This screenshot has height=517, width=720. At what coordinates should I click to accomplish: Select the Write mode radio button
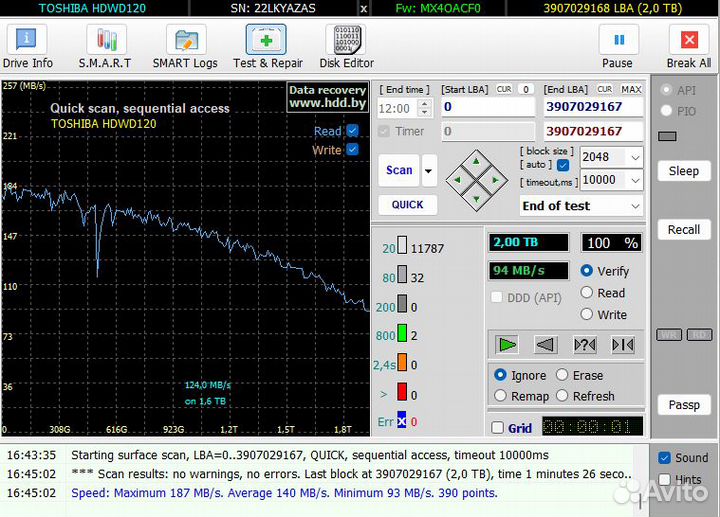point(586,314)
